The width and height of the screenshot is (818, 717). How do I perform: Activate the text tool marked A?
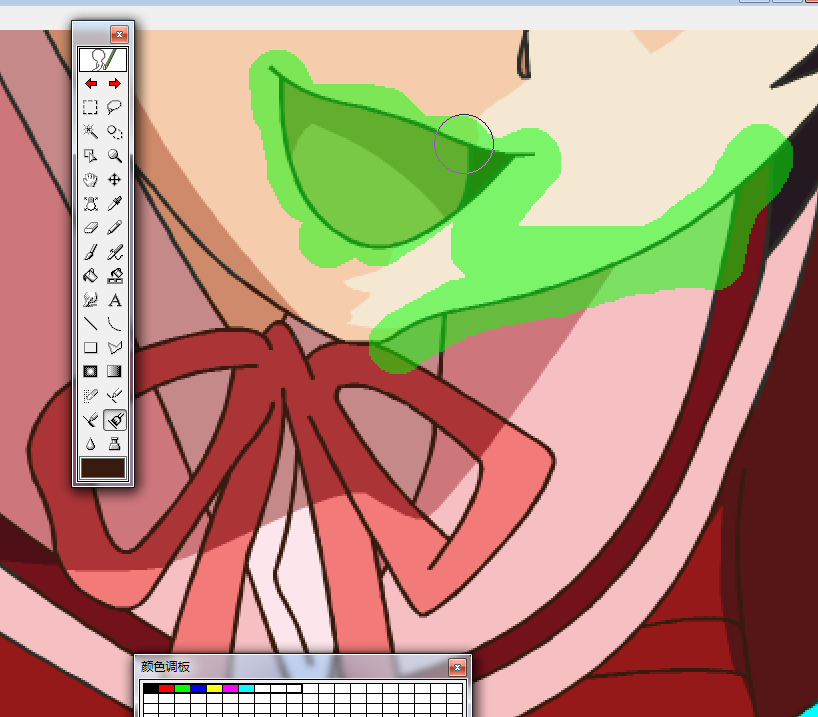click(x=115, y=299)
